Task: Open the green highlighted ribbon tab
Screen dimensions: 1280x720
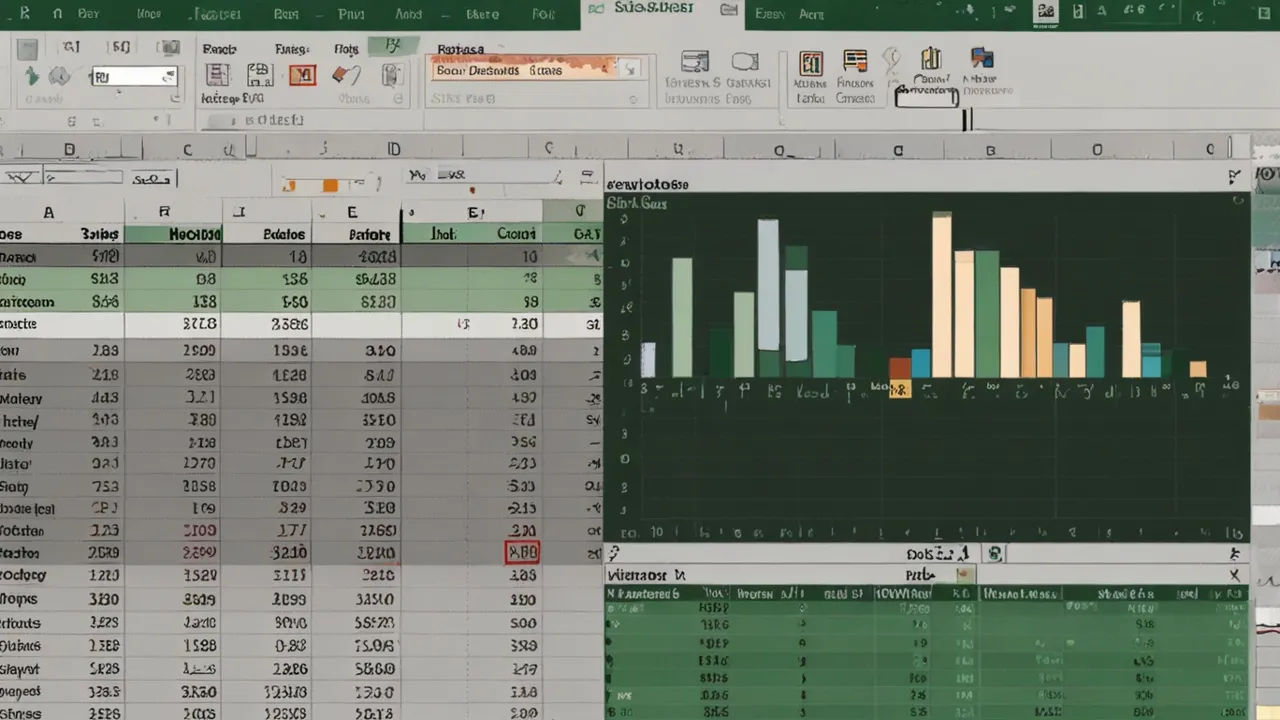Action: coord(392,47)
